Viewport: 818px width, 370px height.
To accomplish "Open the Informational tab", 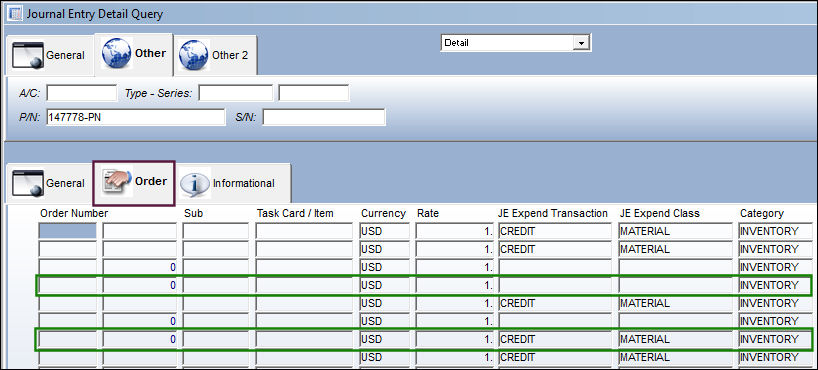I will [x=233, y=183].
